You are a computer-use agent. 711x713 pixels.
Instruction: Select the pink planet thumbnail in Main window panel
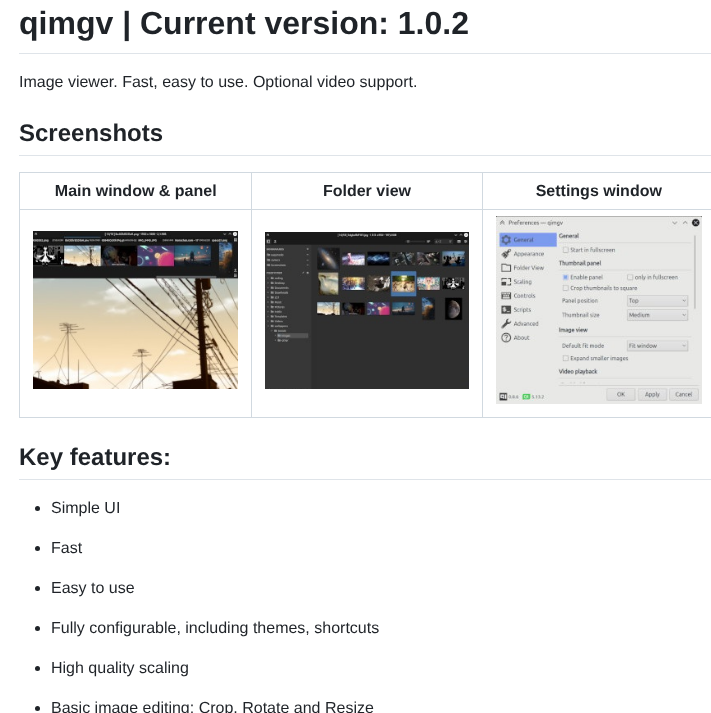pyautogui.click(x=155, y=256)
